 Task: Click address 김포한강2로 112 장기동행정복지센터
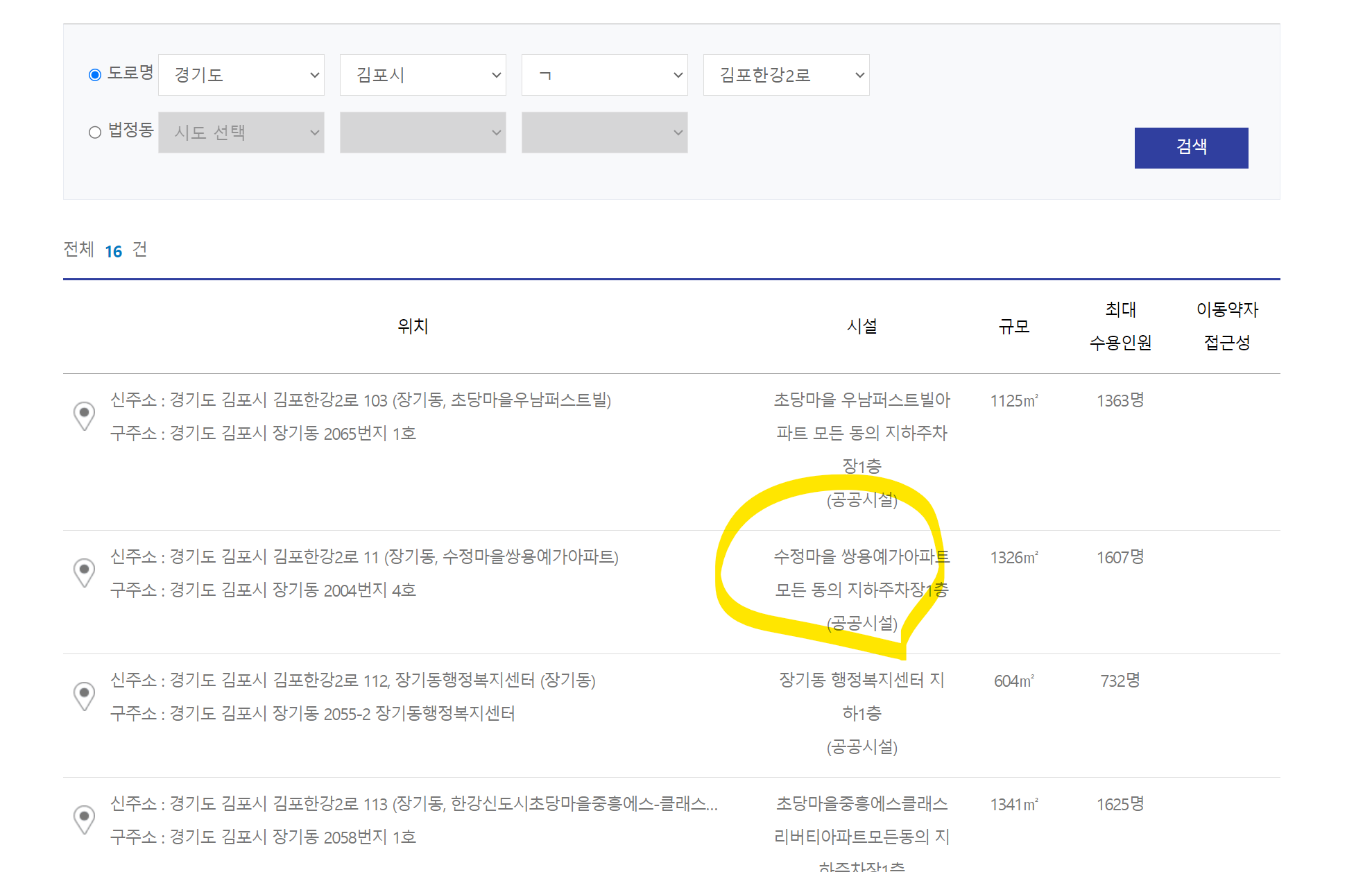352,681
